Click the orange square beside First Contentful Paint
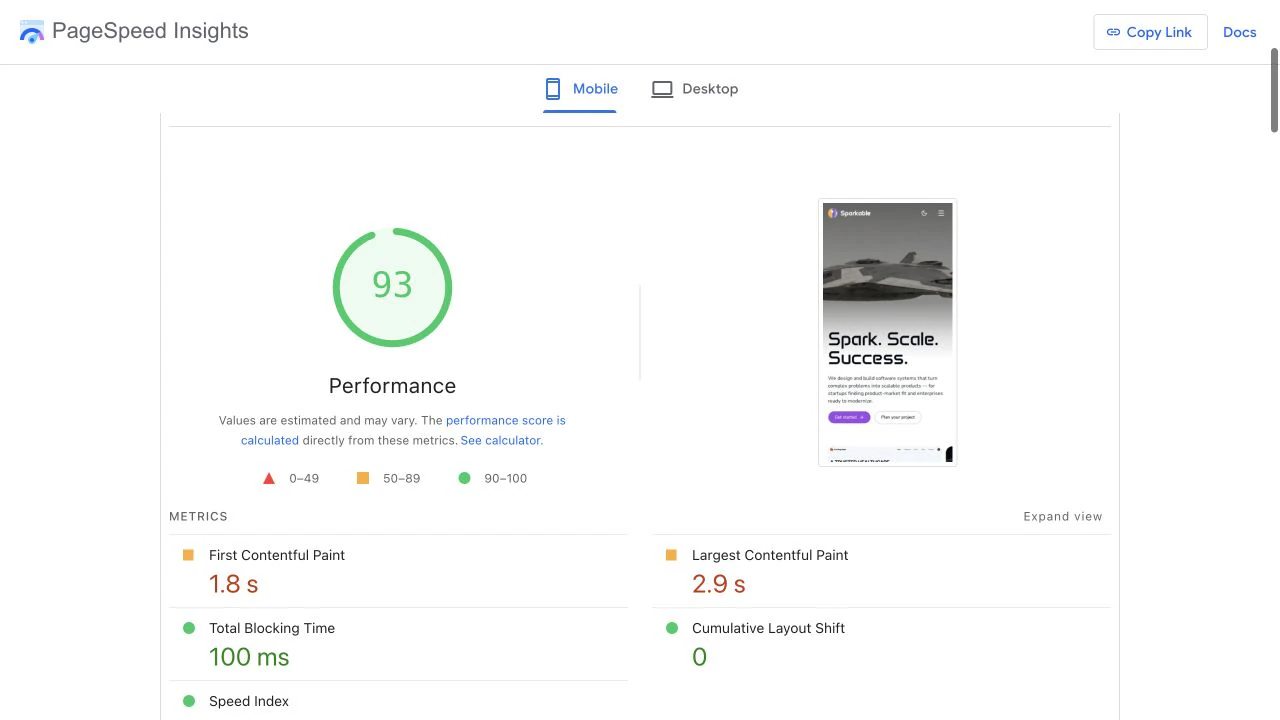The width and height of the screenshot is (1280, 720). (188, 555)
